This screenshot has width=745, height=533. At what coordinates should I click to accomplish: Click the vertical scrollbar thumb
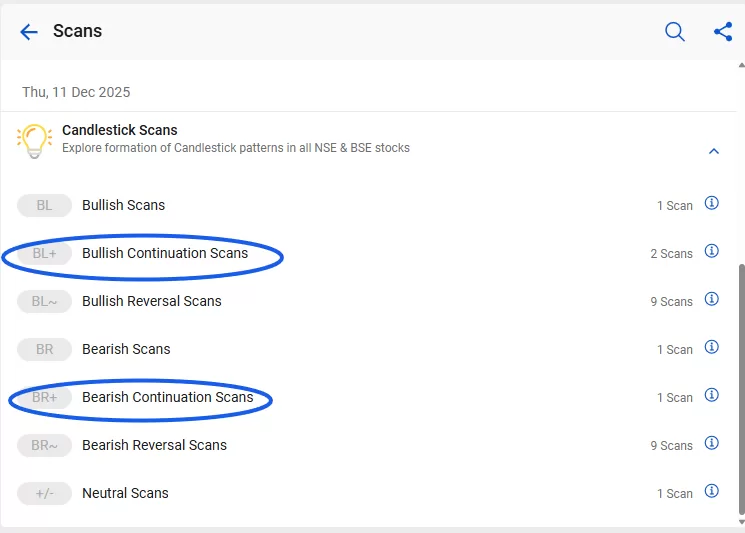740,390
